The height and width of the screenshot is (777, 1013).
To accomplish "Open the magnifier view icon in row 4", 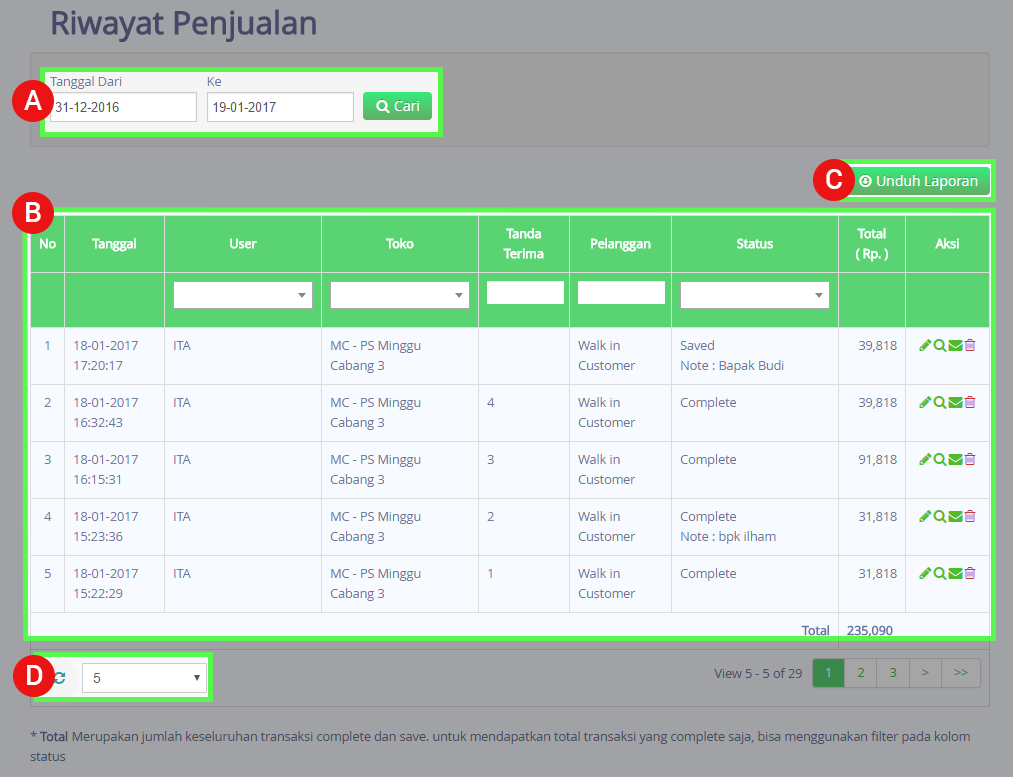I will point(939,516).
